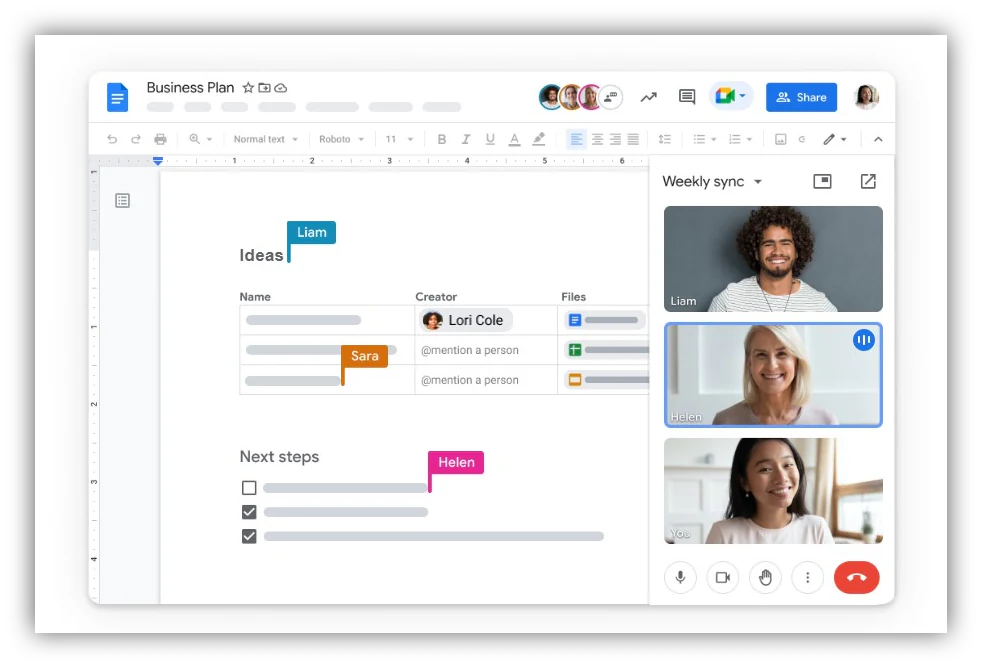This screenshot has width=982, height=668.
Task: Toggle underline formatting
Action: tap(490, 139)
